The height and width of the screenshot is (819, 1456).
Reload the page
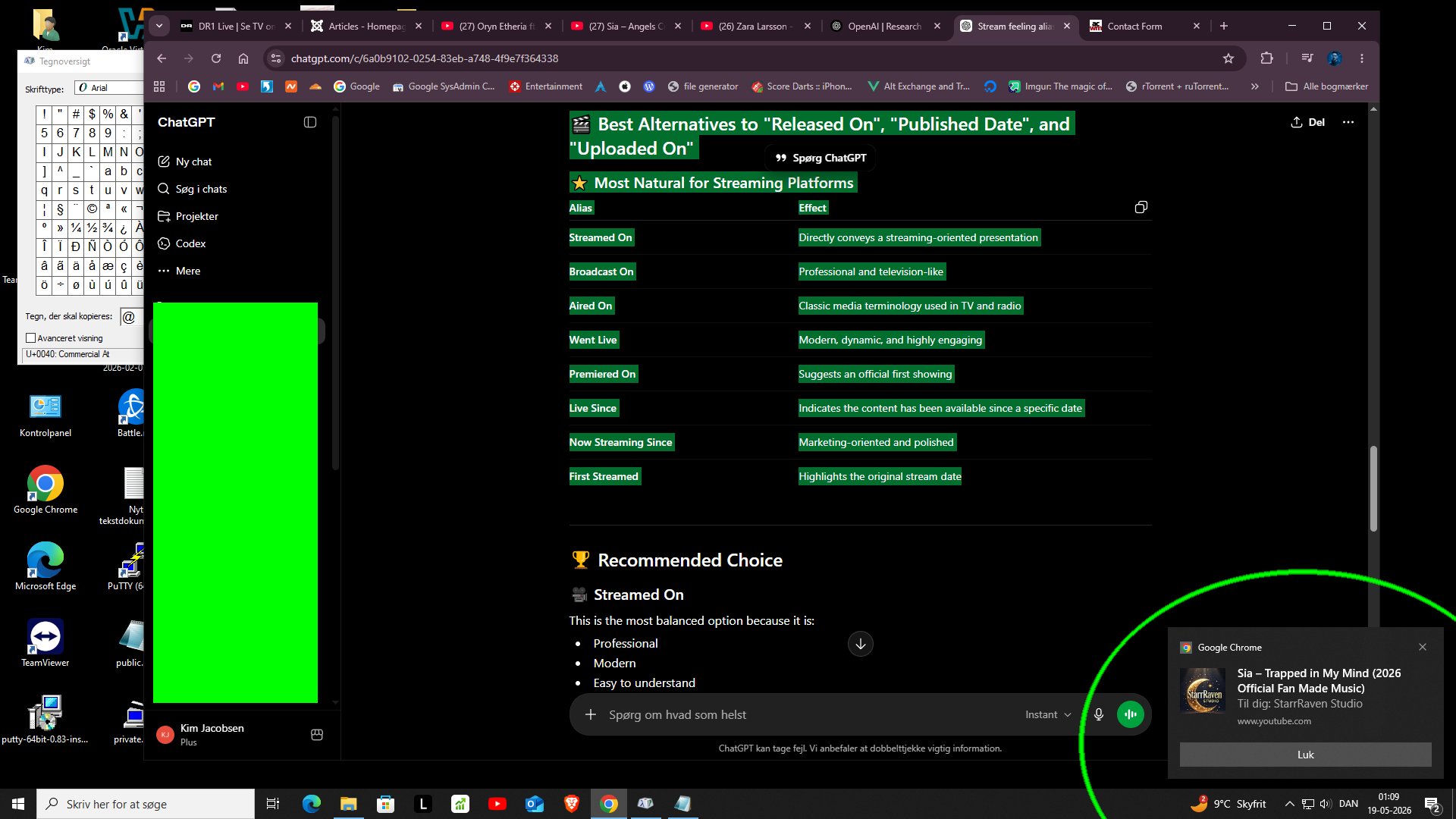(216, 58)
